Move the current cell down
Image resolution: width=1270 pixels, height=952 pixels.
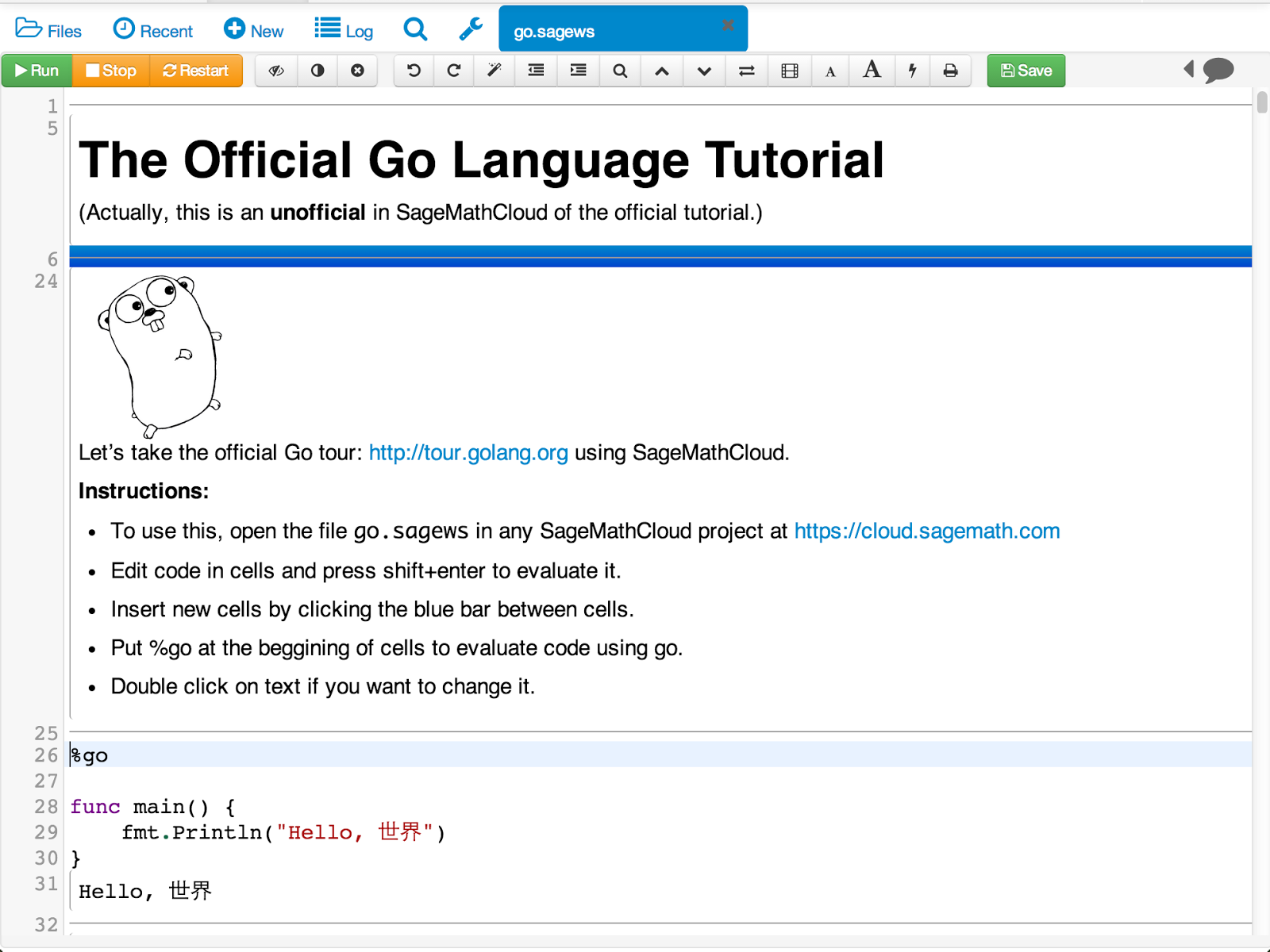(704, 71)
